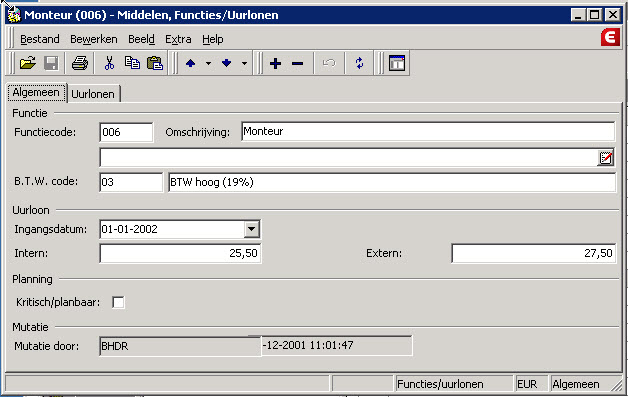Click the open folder toolbar icon
This screenshot has width=628, height=397.
[28, 63]
